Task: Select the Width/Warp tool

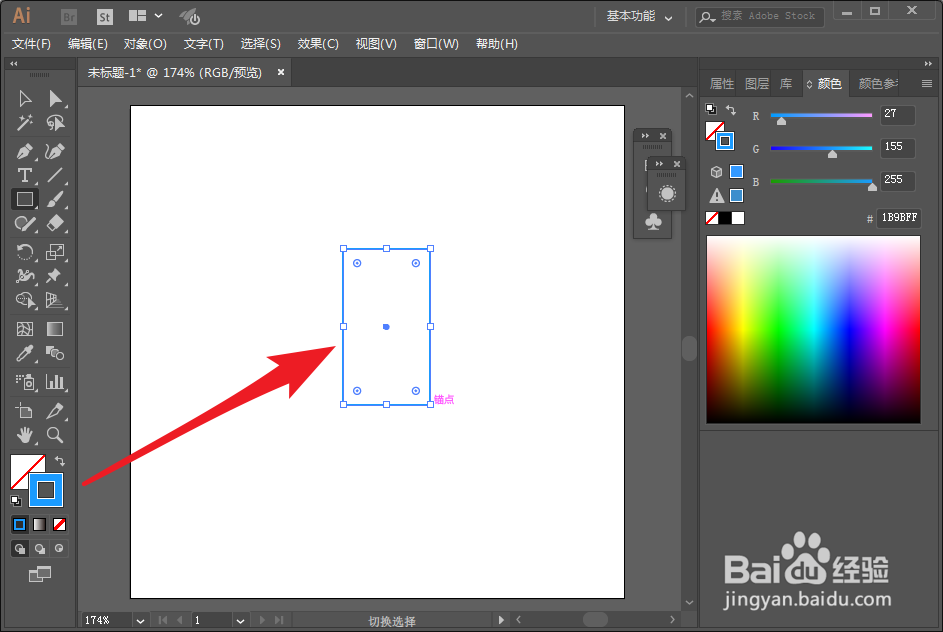Action: point(25,276)
